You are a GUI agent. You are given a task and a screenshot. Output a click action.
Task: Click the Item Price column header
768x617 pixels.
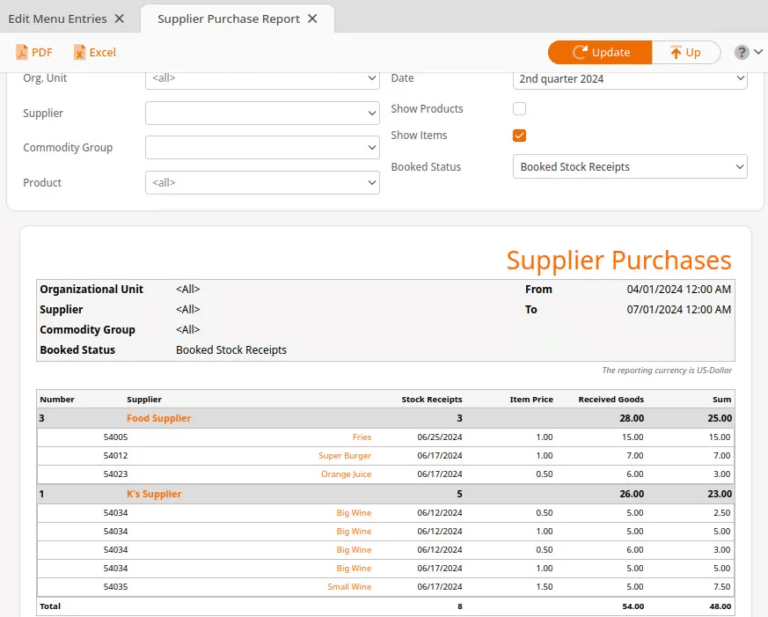[531, 400]
